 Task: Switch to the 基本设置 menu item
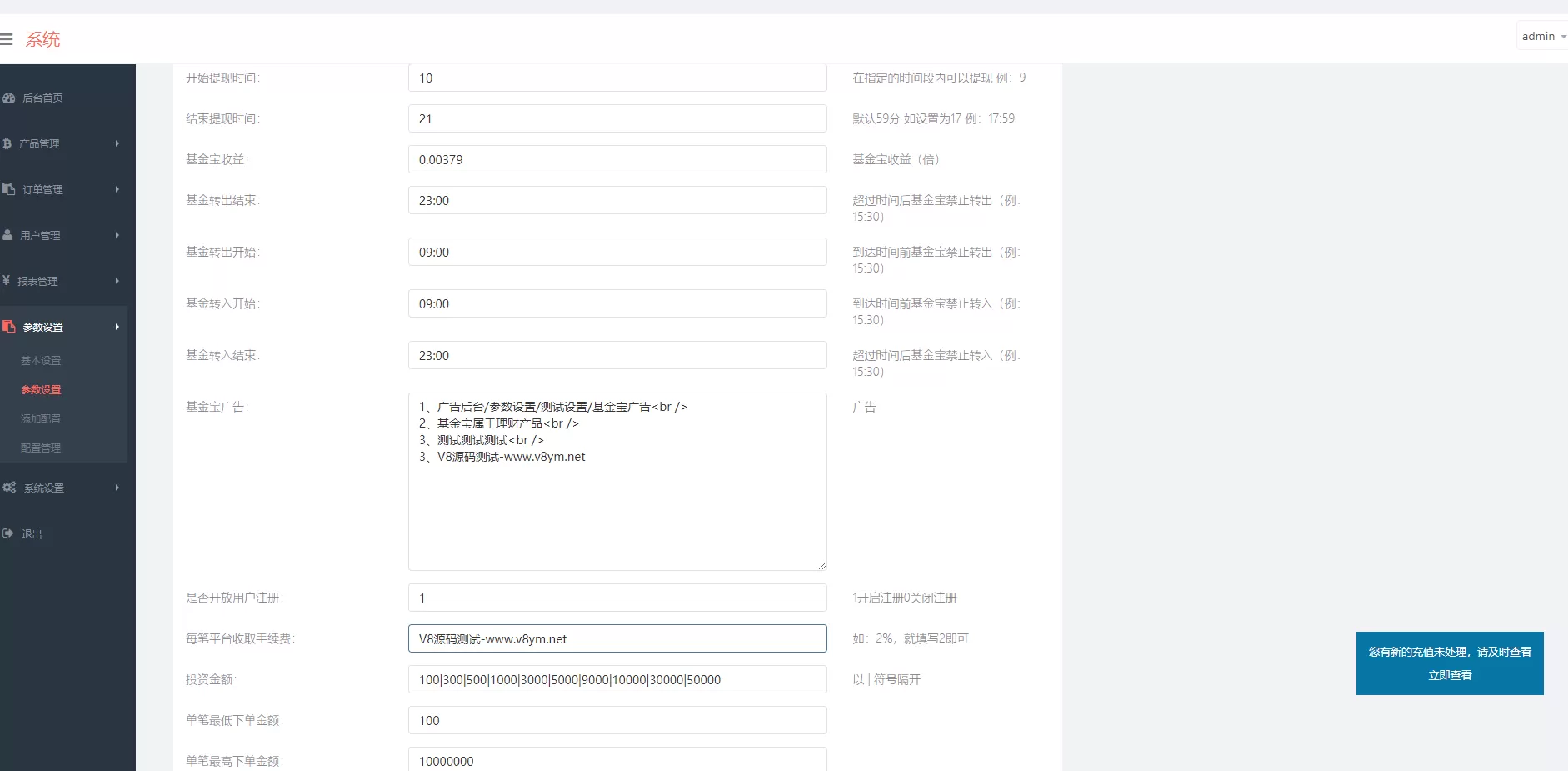pyautogui.click(x=40, y=360)
